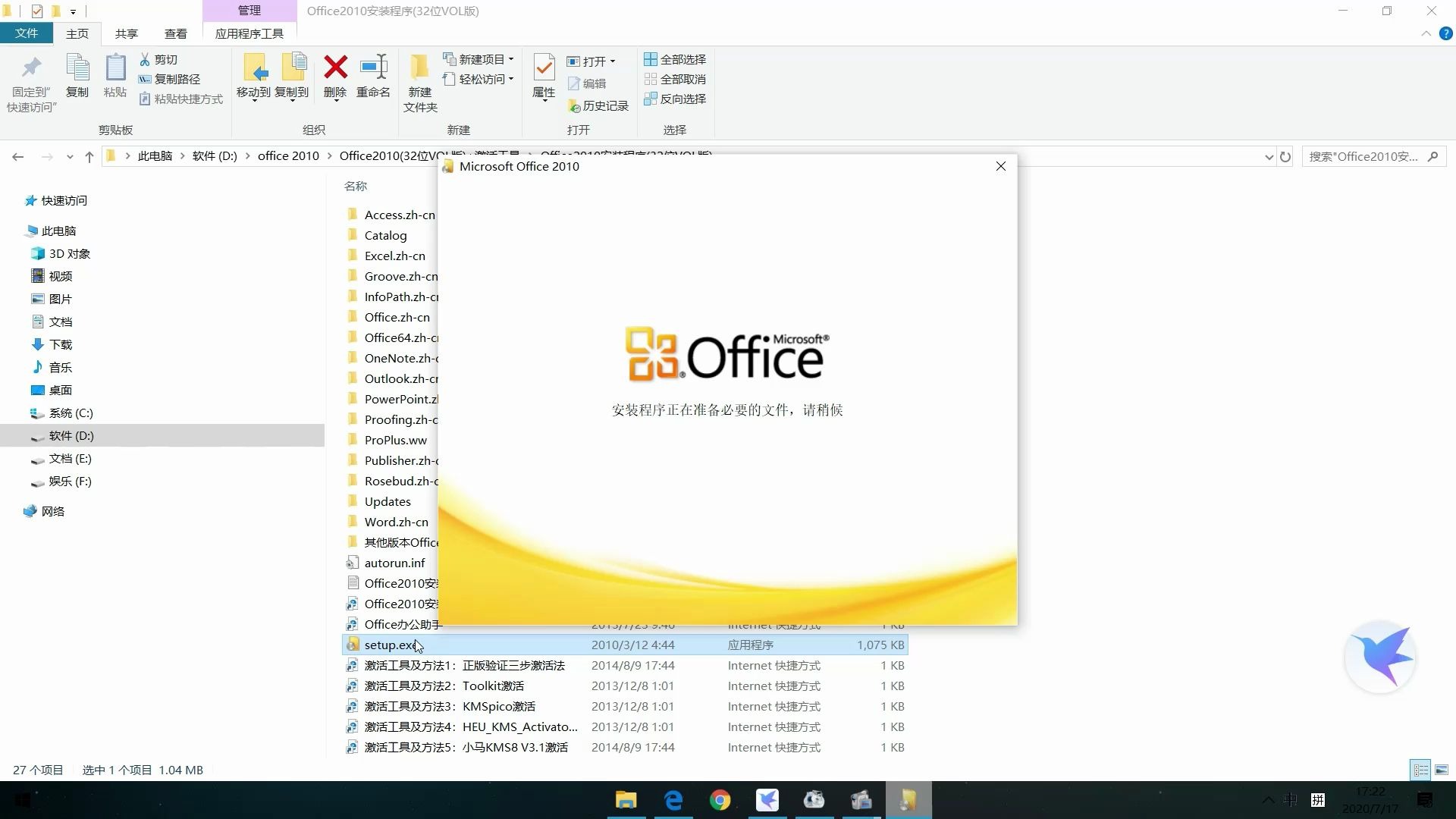1456x819 pixels.
Task: Click the Help question mark icon
Action: click(1445, 33)
